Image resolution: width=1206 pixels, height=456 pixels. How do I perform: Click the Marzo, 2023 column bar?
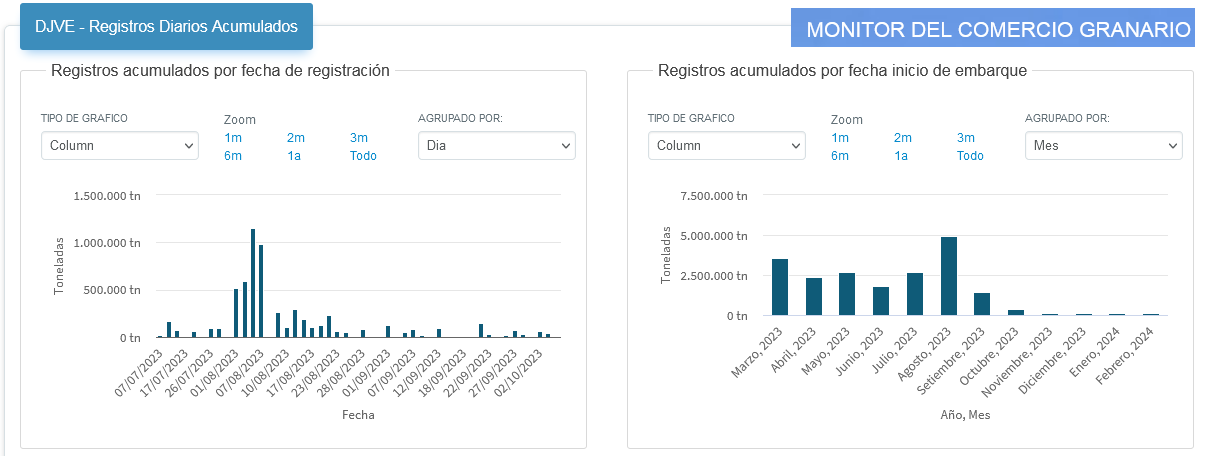pos(780,288)
